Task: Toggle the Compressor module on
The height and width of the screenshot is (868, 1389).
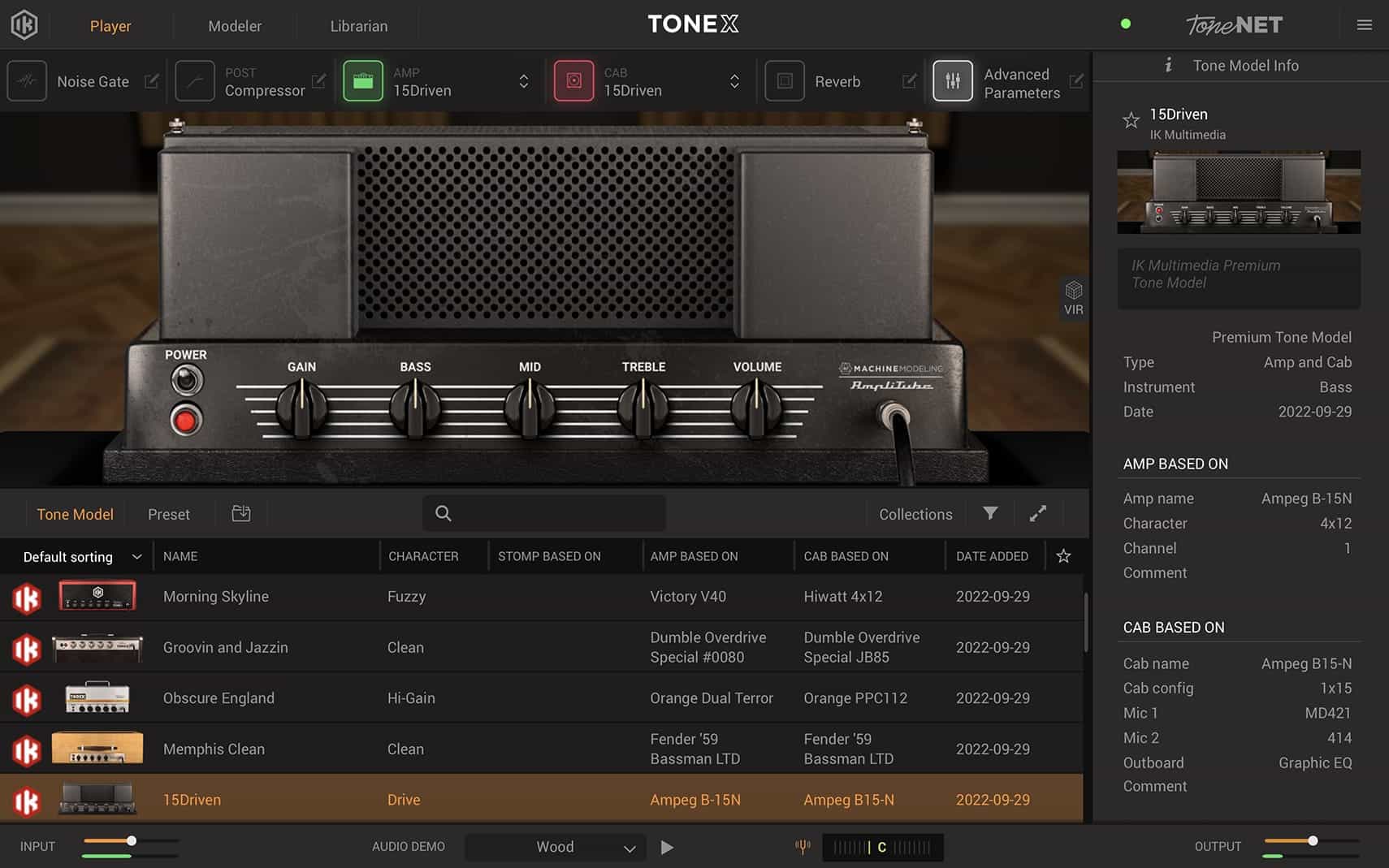Action: click(x=195, y=81)
